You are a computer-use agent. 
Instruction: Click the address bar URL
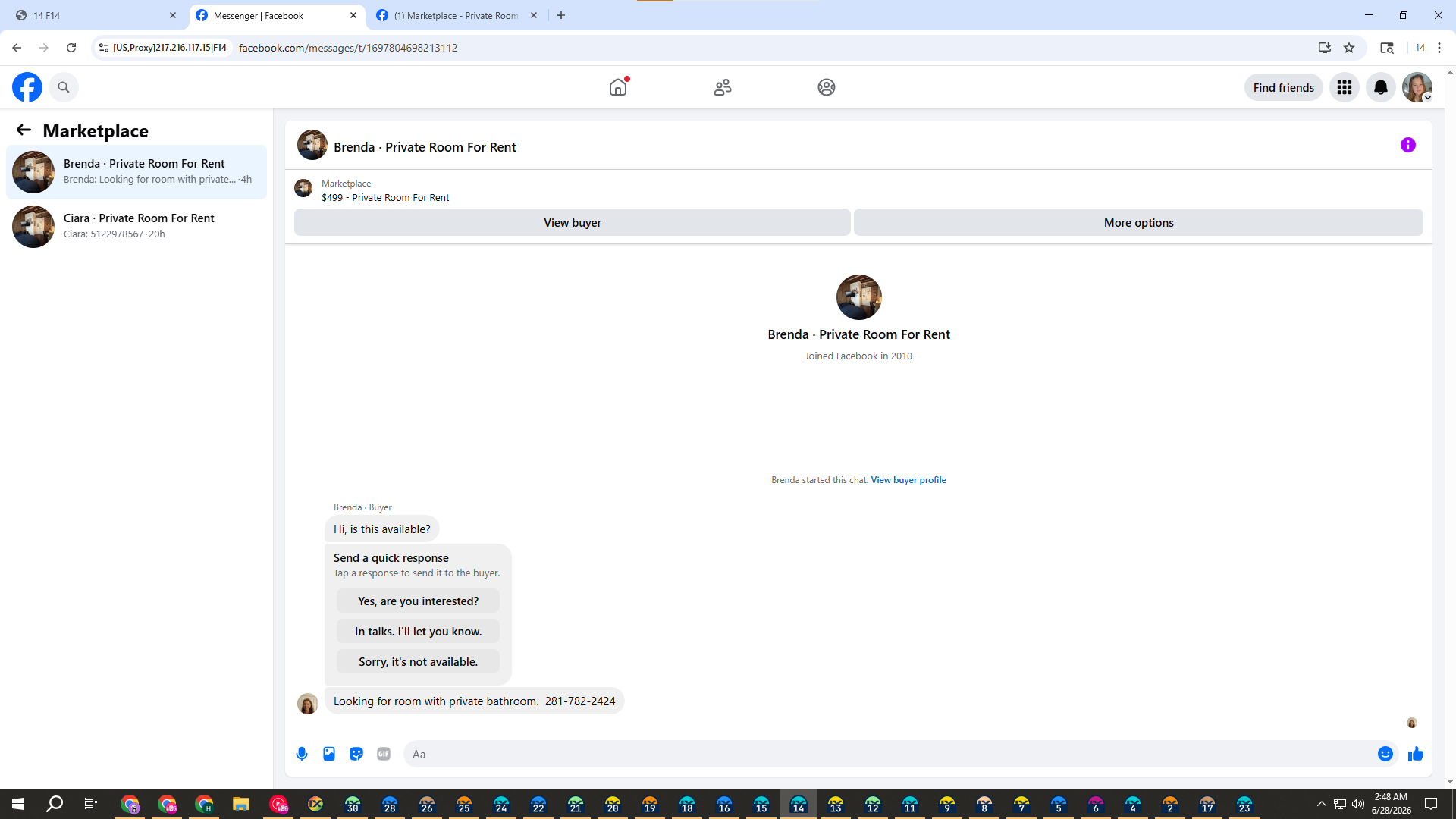coord(348,48)
